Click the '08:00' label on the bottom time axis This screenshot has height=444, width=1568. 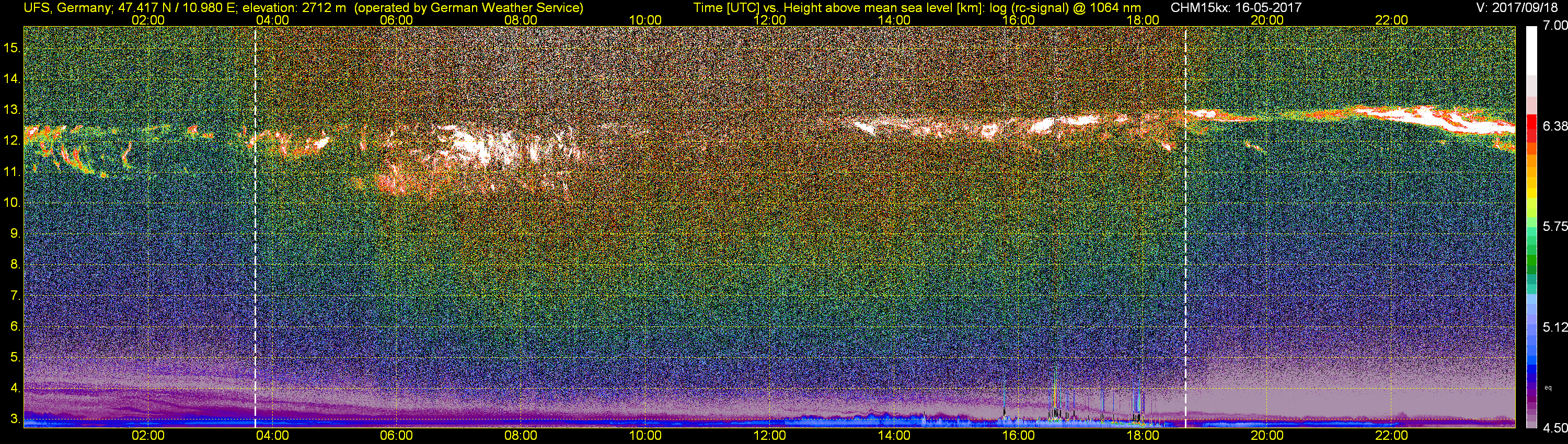click(521, 436)
